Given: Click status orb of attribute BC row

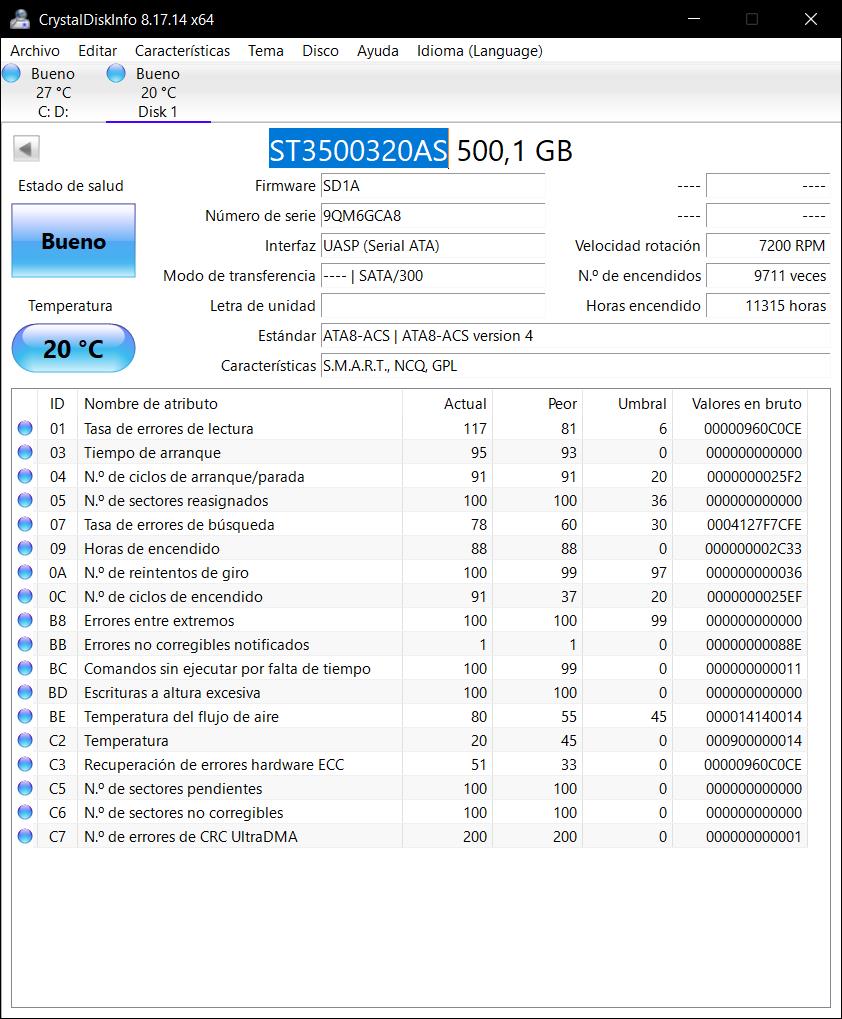Looking at the screenshot, I should (25, 669).
